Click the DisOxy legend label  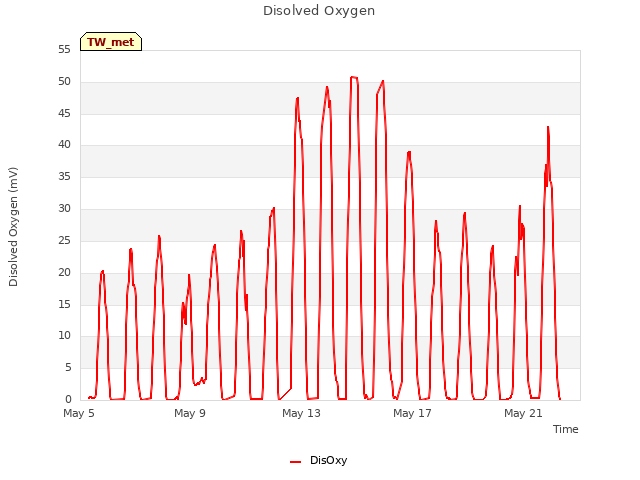328,460
